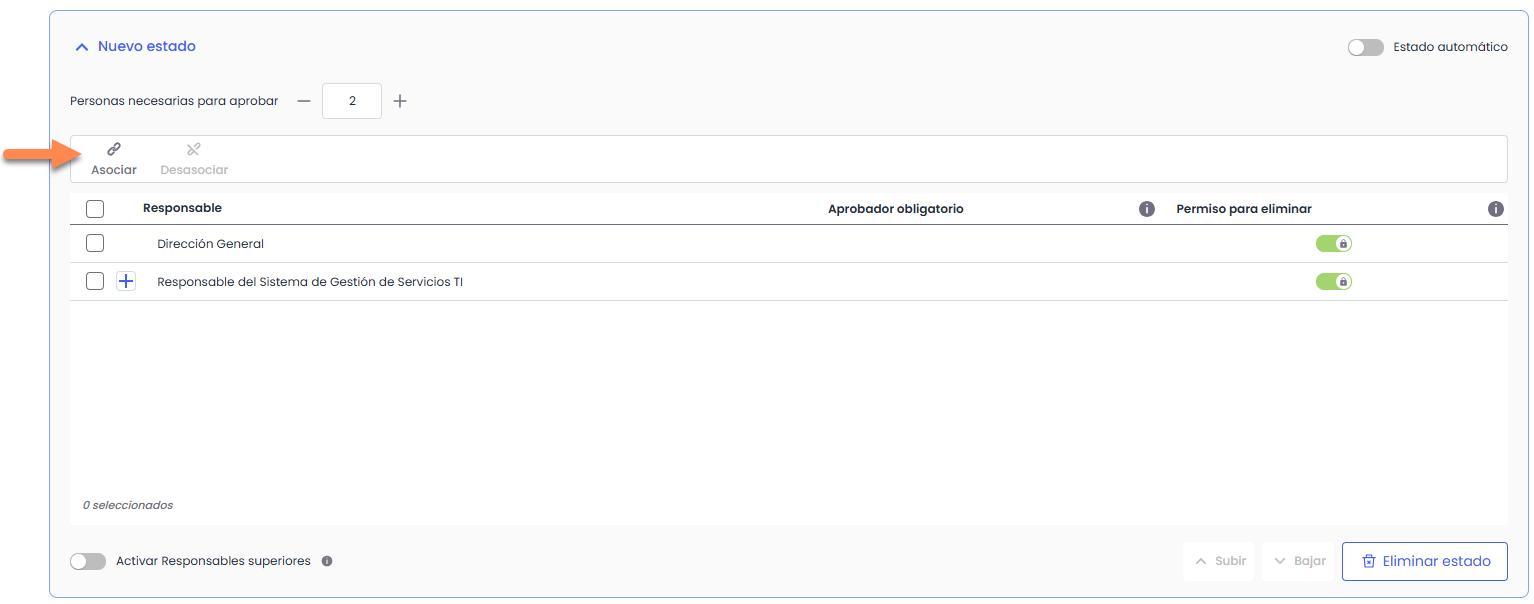Click info icon next to Aprobador obligatorio

pyautogui.click(x=1147, y=209)
